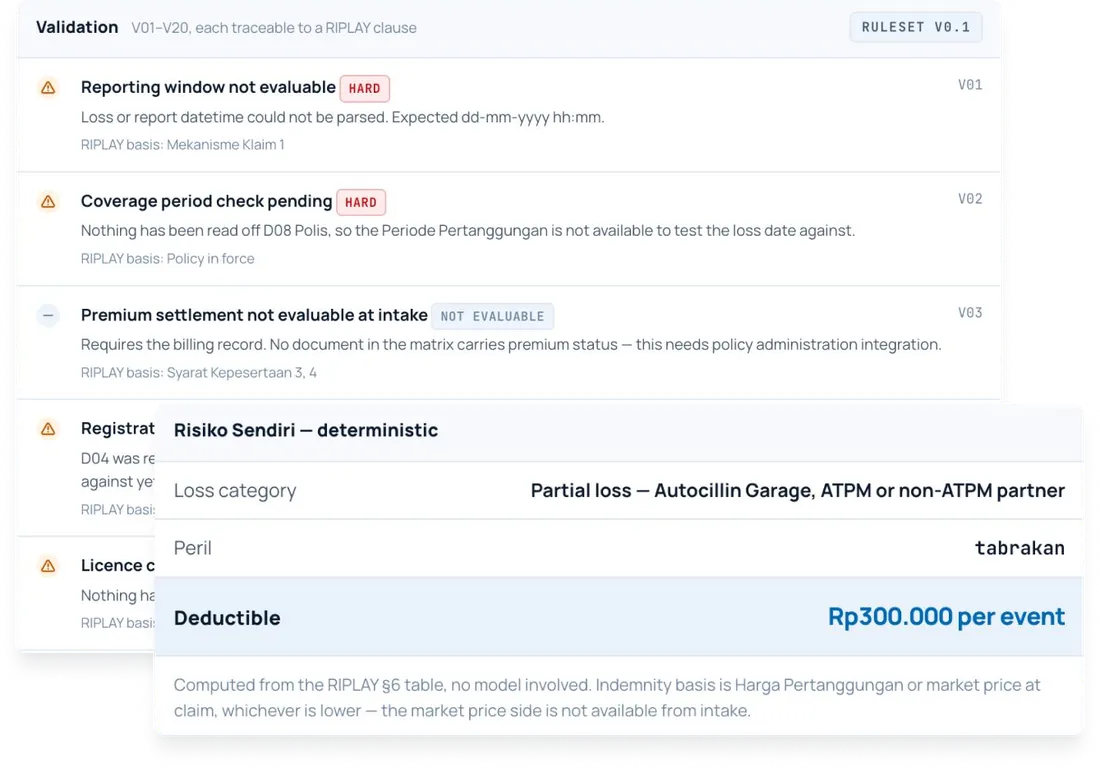
Task: Click RIPLAY basis: Syarat Kepesertaan 3, 4
Action: click(199, 372)
